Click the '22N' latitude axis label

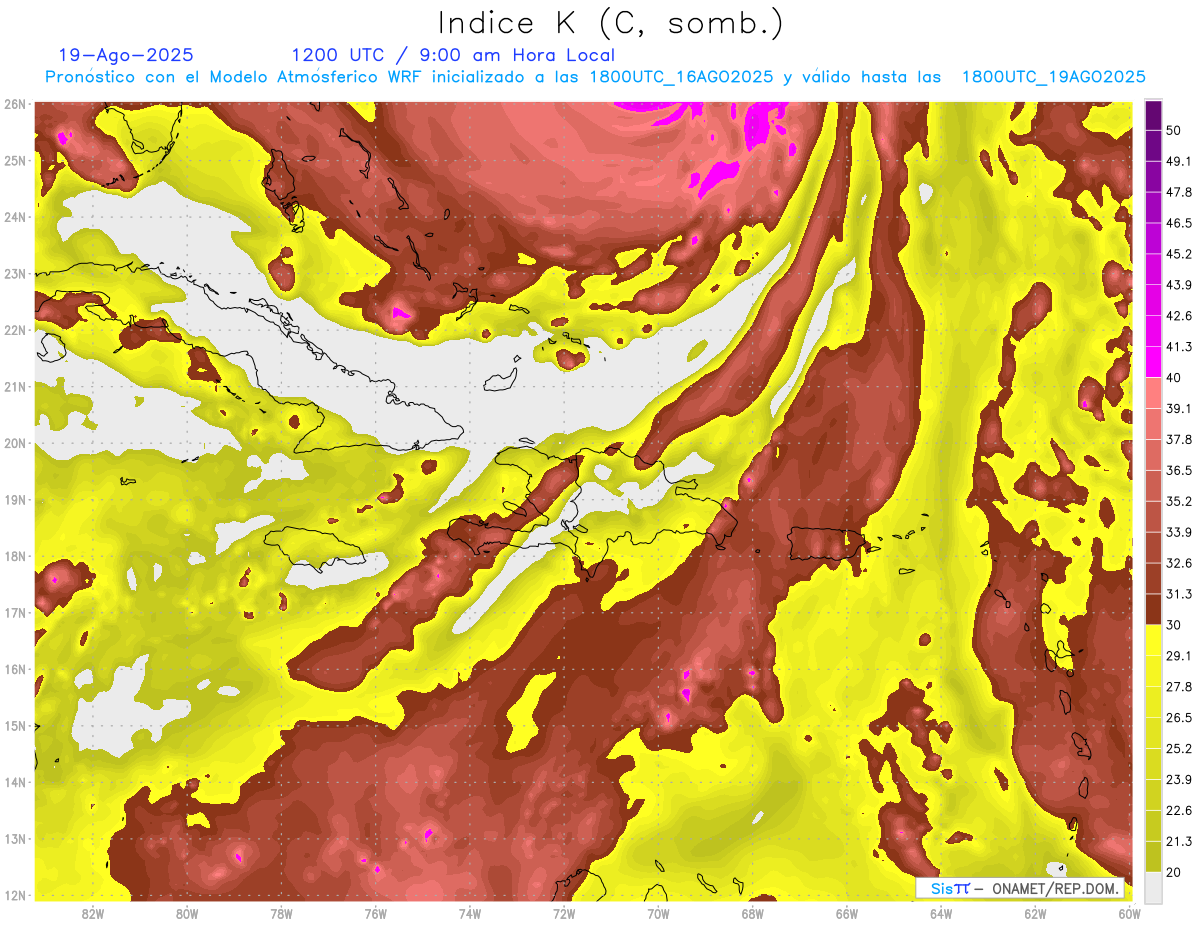[x=15, y=330]
